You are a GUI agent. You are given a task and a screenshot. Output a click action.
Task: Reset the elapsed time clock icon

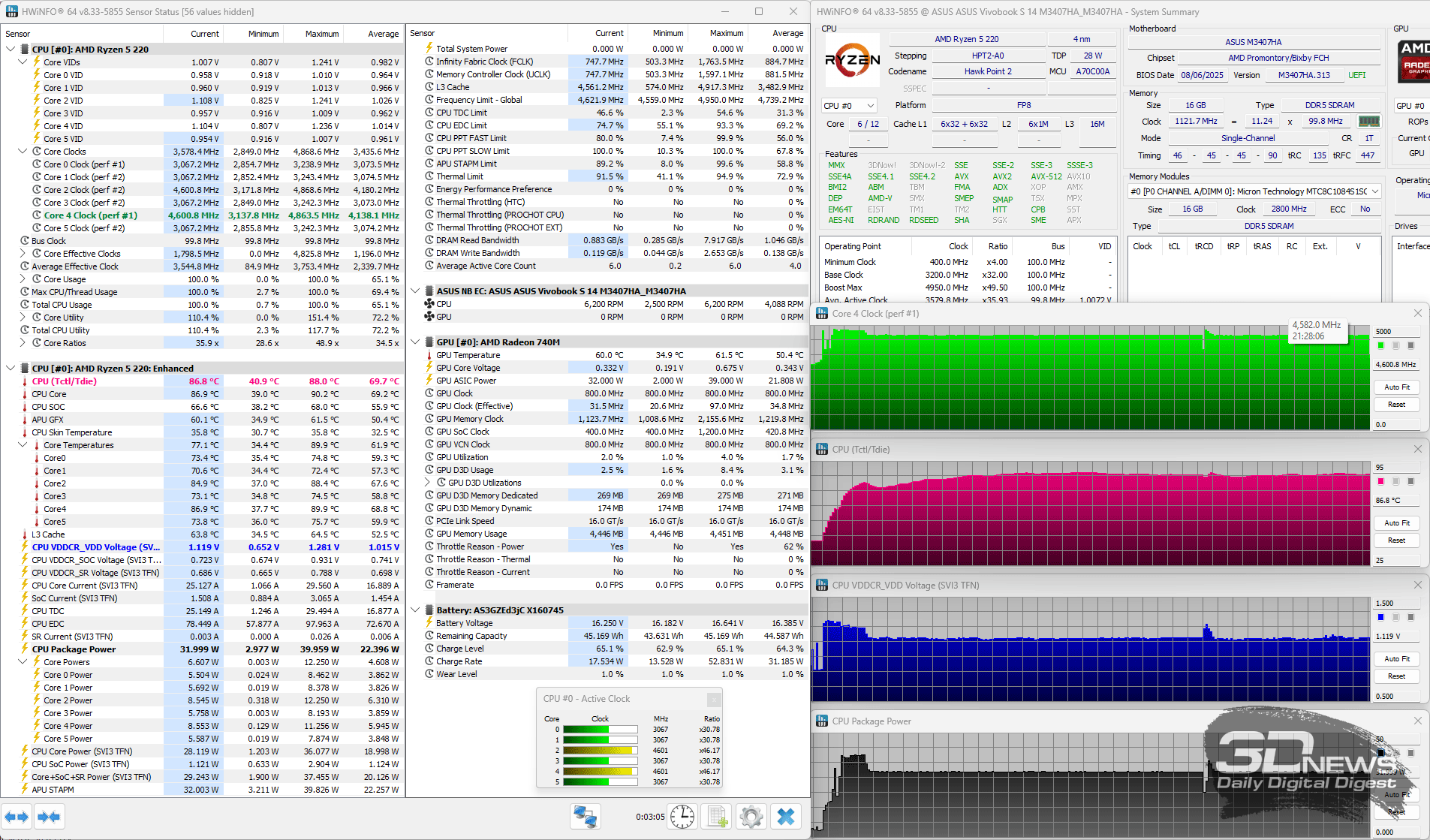coord(682,817)
